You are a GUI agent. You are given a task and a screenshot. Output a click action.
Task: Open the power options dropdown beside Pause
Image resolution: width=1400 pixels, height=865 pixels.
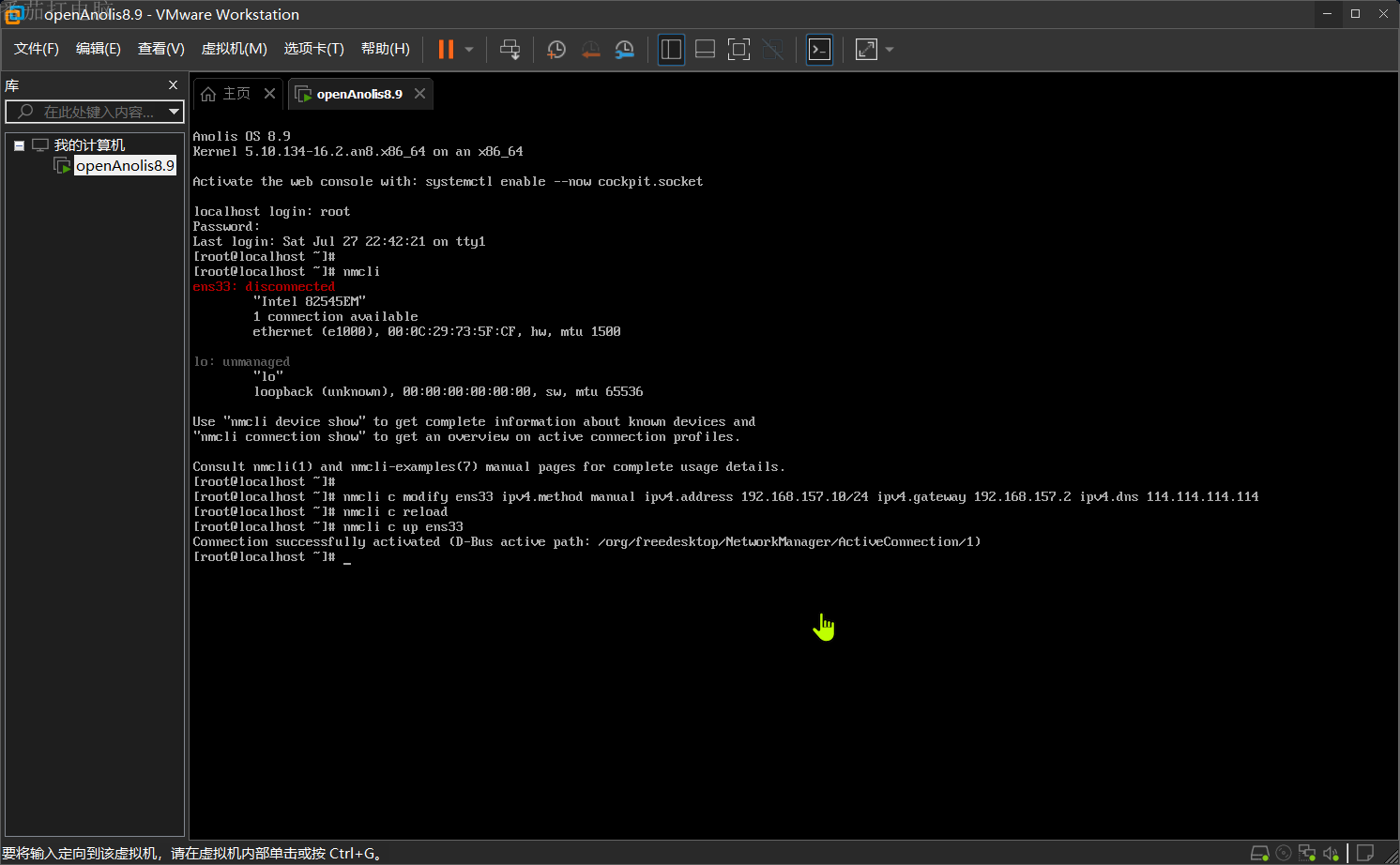(x=469, y=50)
